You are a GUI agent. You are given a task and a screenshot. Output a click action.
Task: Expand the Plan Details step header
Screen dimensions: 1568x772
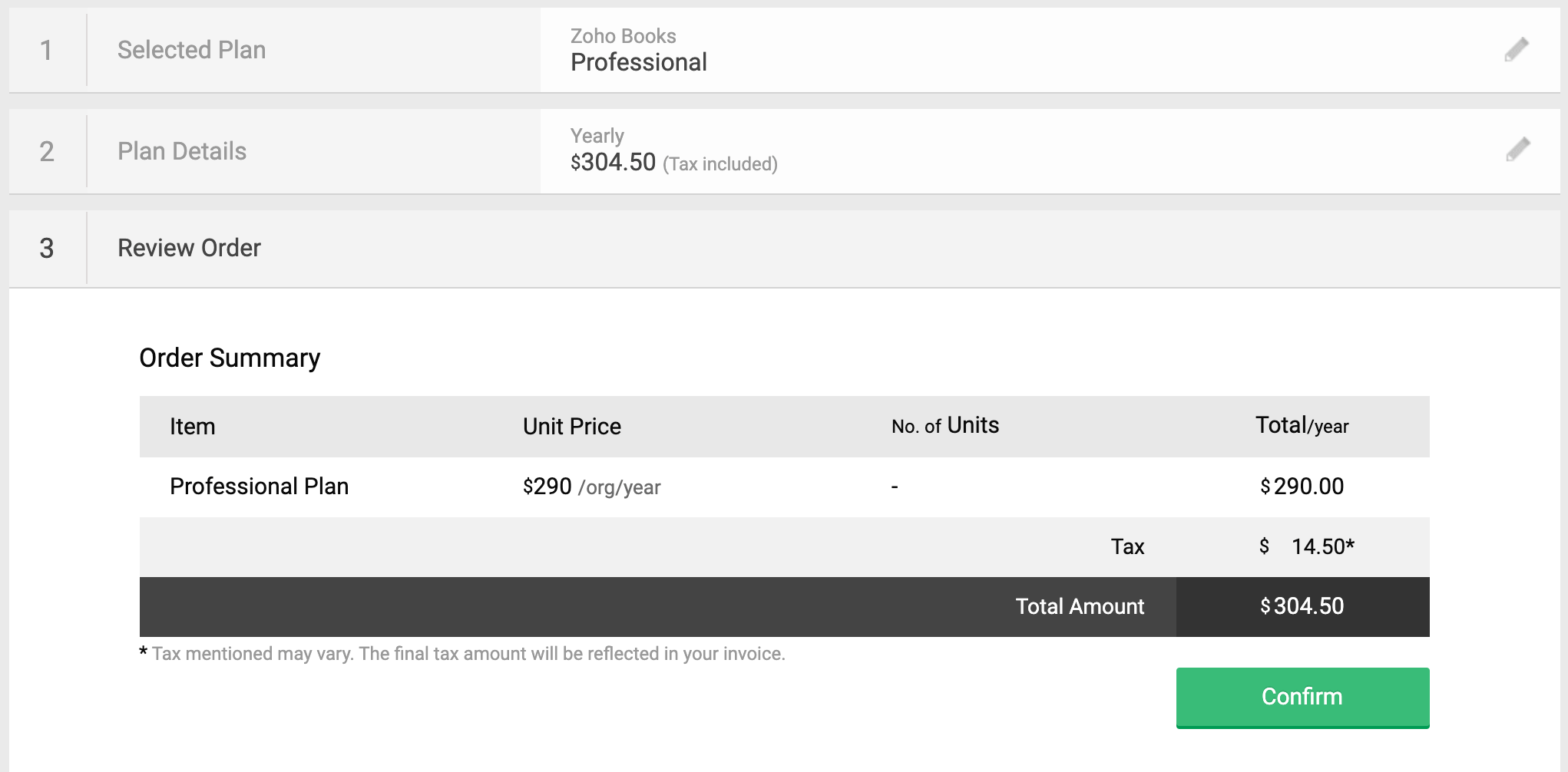182,151
